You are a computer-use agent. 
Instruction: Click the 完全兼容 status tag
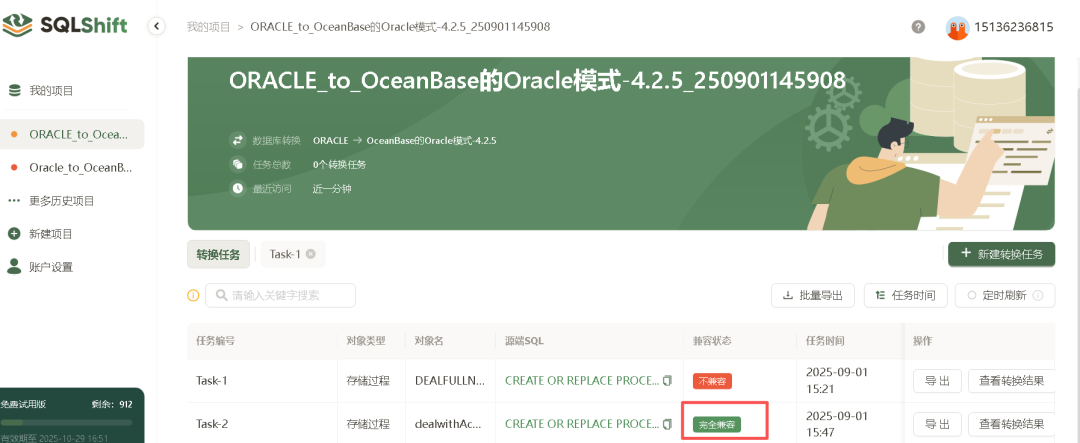click(716, 424)
